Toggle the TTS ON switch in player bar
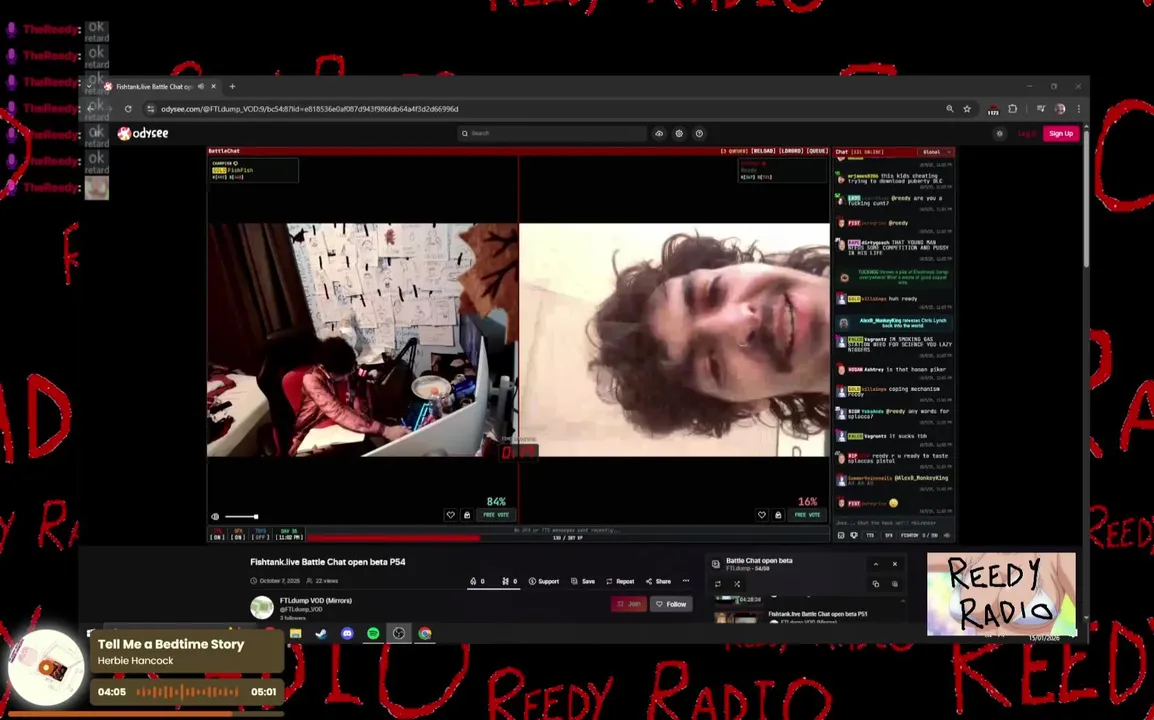 pos(217,534)
